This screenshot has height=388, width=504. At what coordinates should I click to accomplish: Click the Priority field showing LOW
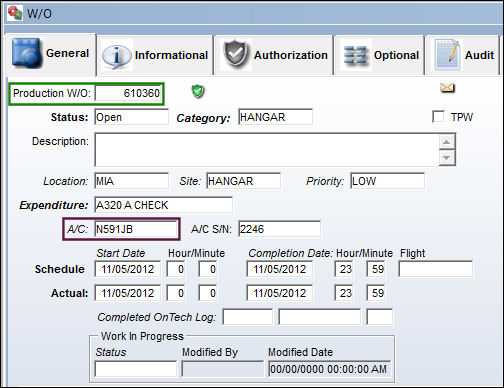click(x=388, y=181)
